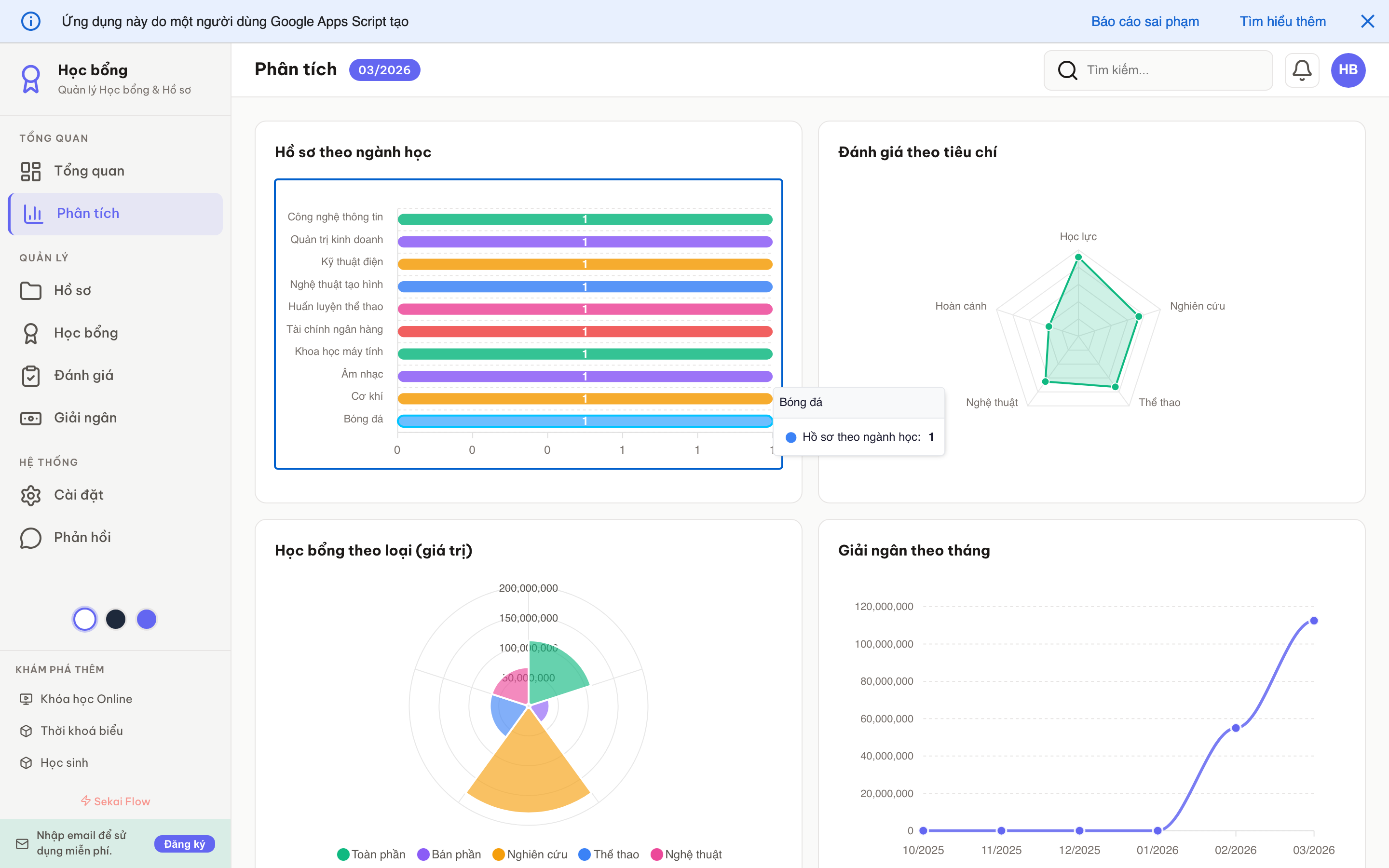The height and width of the screenshot is (868, 1389).
Task: Select the purple theme color swatch
Action: (x=146, y=619)
